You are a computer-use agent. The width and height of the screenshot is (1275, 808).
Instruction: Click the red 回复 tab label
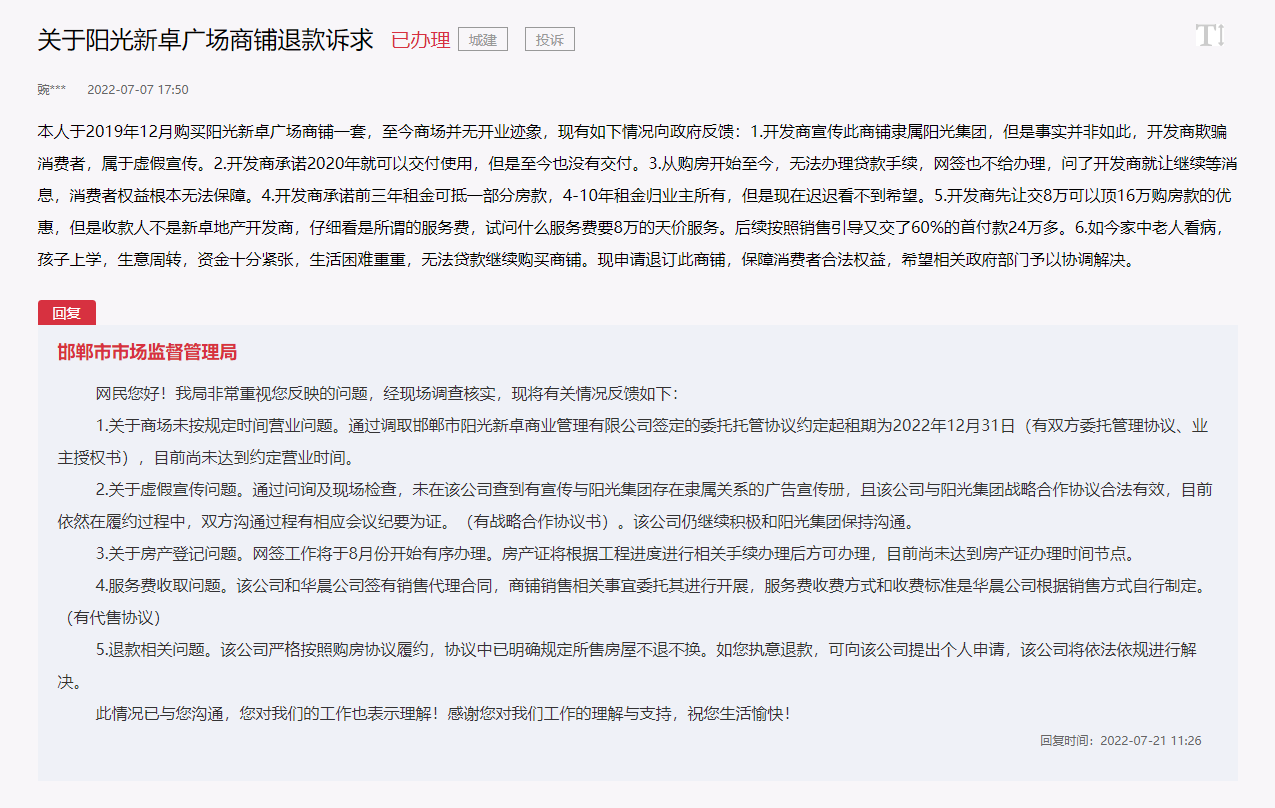coord(67,312)
